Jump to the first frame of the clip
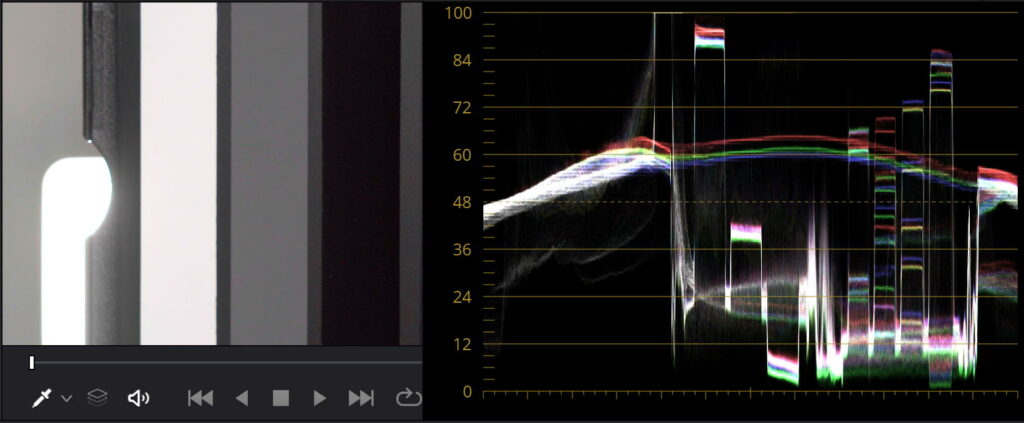Screen dimensions: 1024x423 coord(200,398)
